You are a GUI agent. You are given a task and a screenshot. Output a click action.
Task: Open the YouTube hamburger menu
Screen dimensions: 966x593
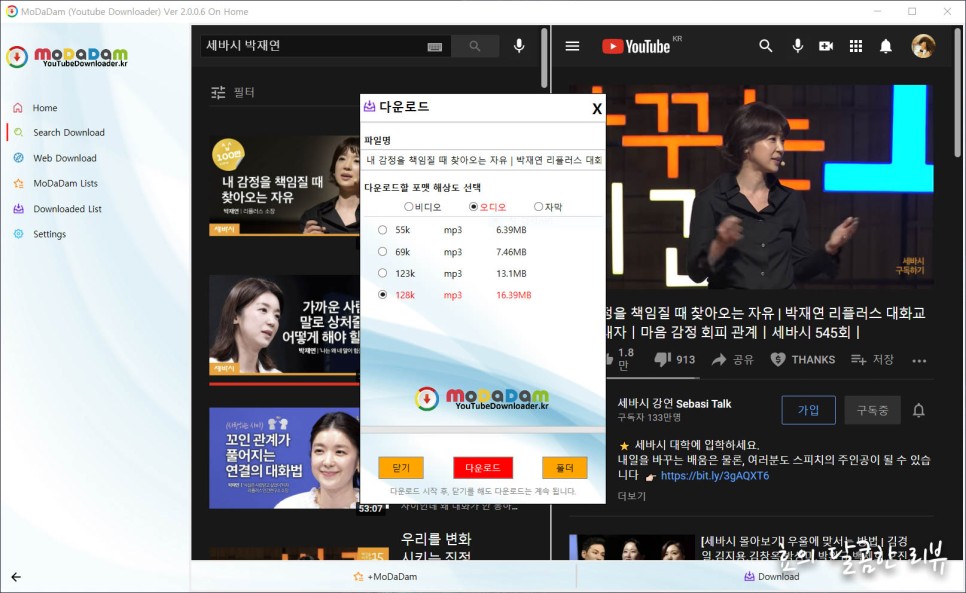pos(572,45)
